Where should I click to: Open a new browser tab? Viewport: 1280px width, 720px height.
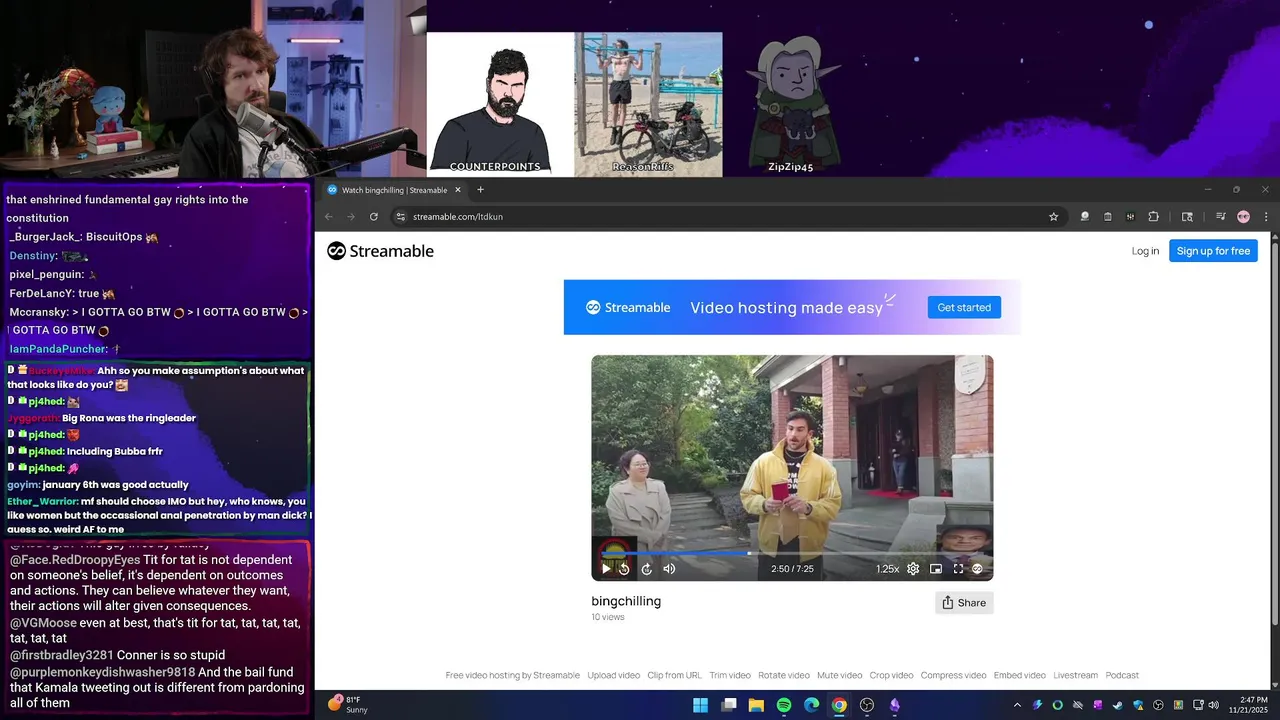click(x=480, y=190)
